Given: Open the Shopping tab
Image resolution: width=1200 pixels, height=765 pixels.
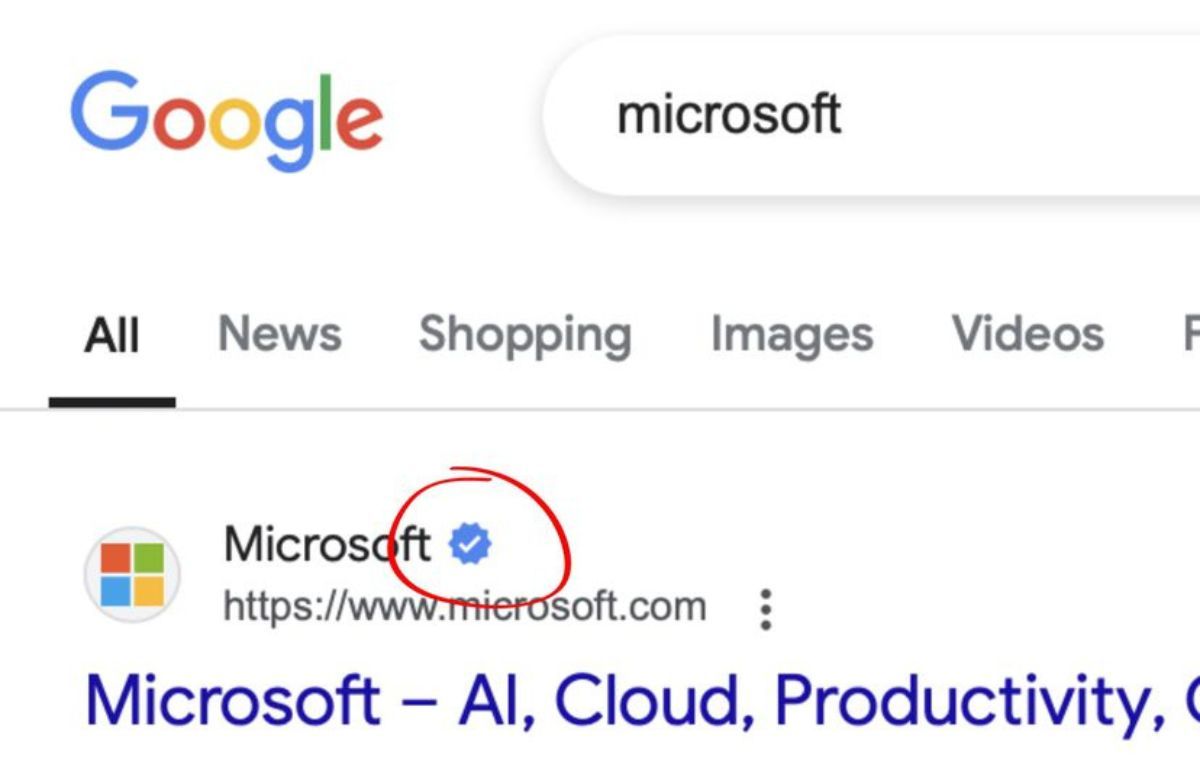Looking at the screenshot, I should tap(525, 335).
